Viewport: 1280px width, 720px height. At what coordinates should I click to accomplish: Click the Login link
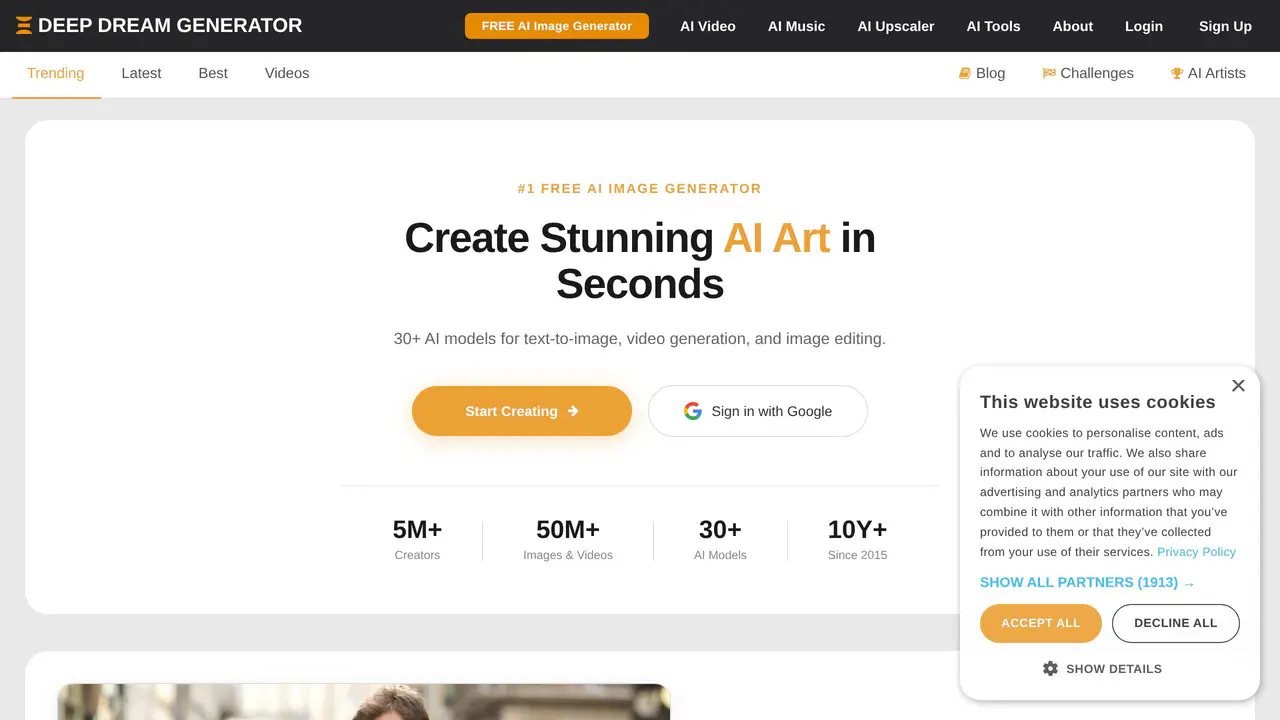point(1144,26)
